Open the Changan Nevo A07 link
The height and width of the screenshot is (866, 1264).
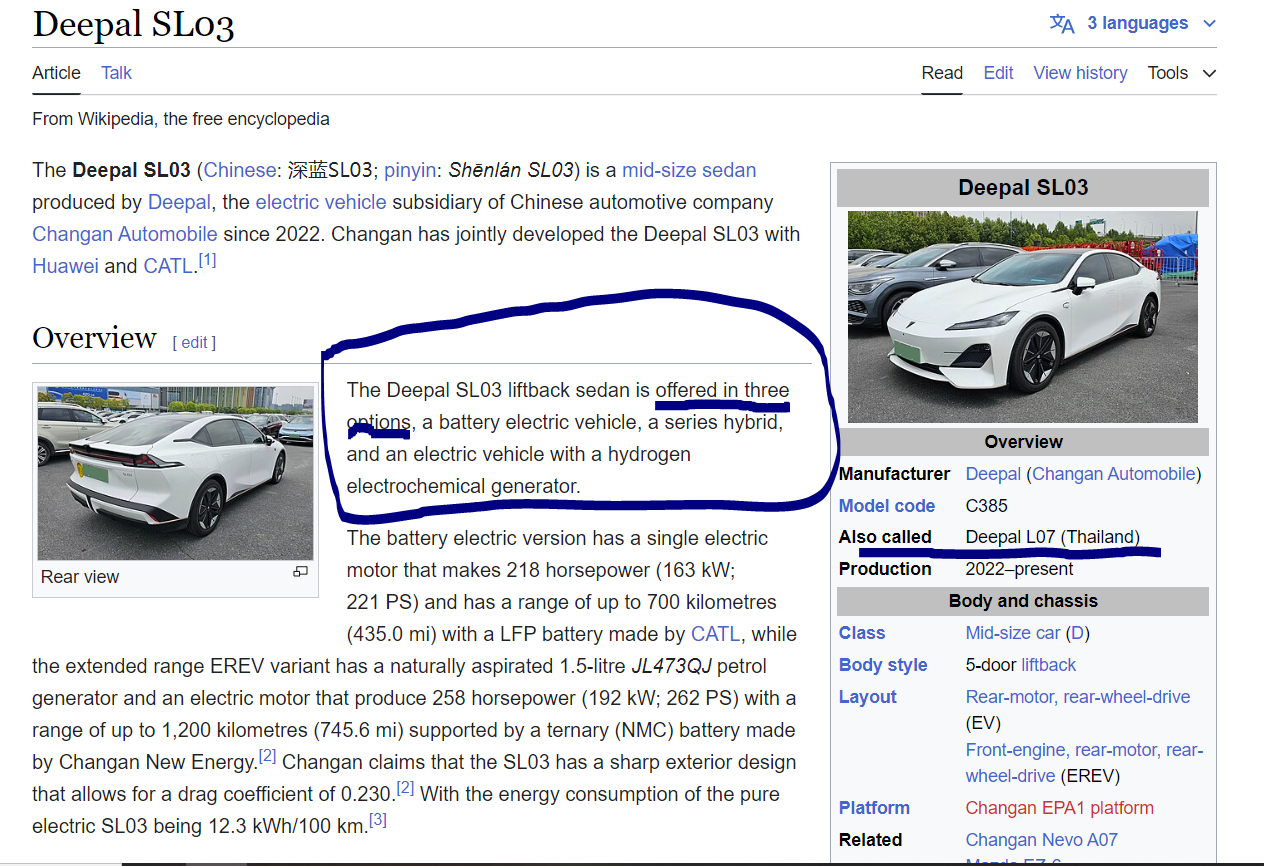1041,840
